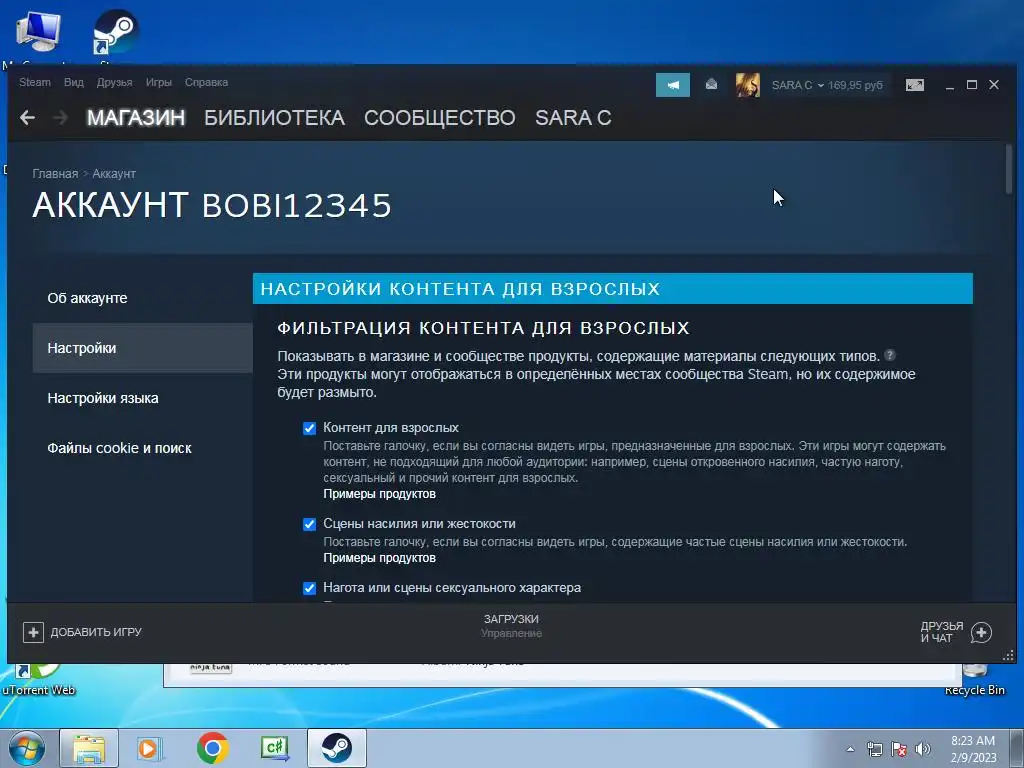Open uTorrent Web desktop shortcut

coord(38,679)
